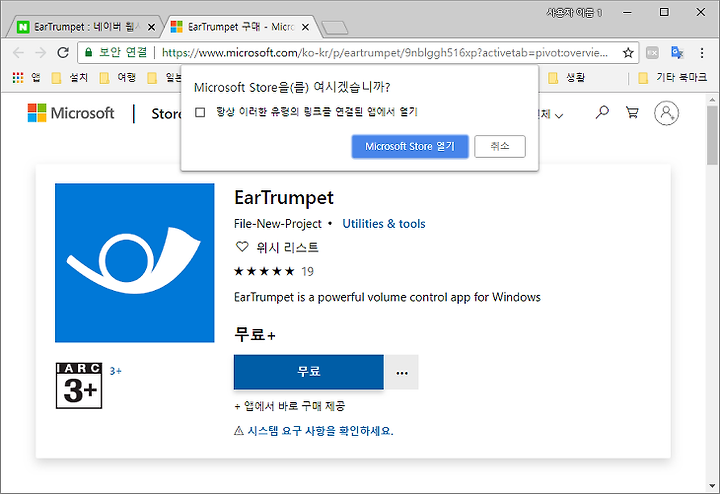This screenshot has width=720, height=494.
Task: Click the secure connection lock icon
Action: tap(89, 52)
